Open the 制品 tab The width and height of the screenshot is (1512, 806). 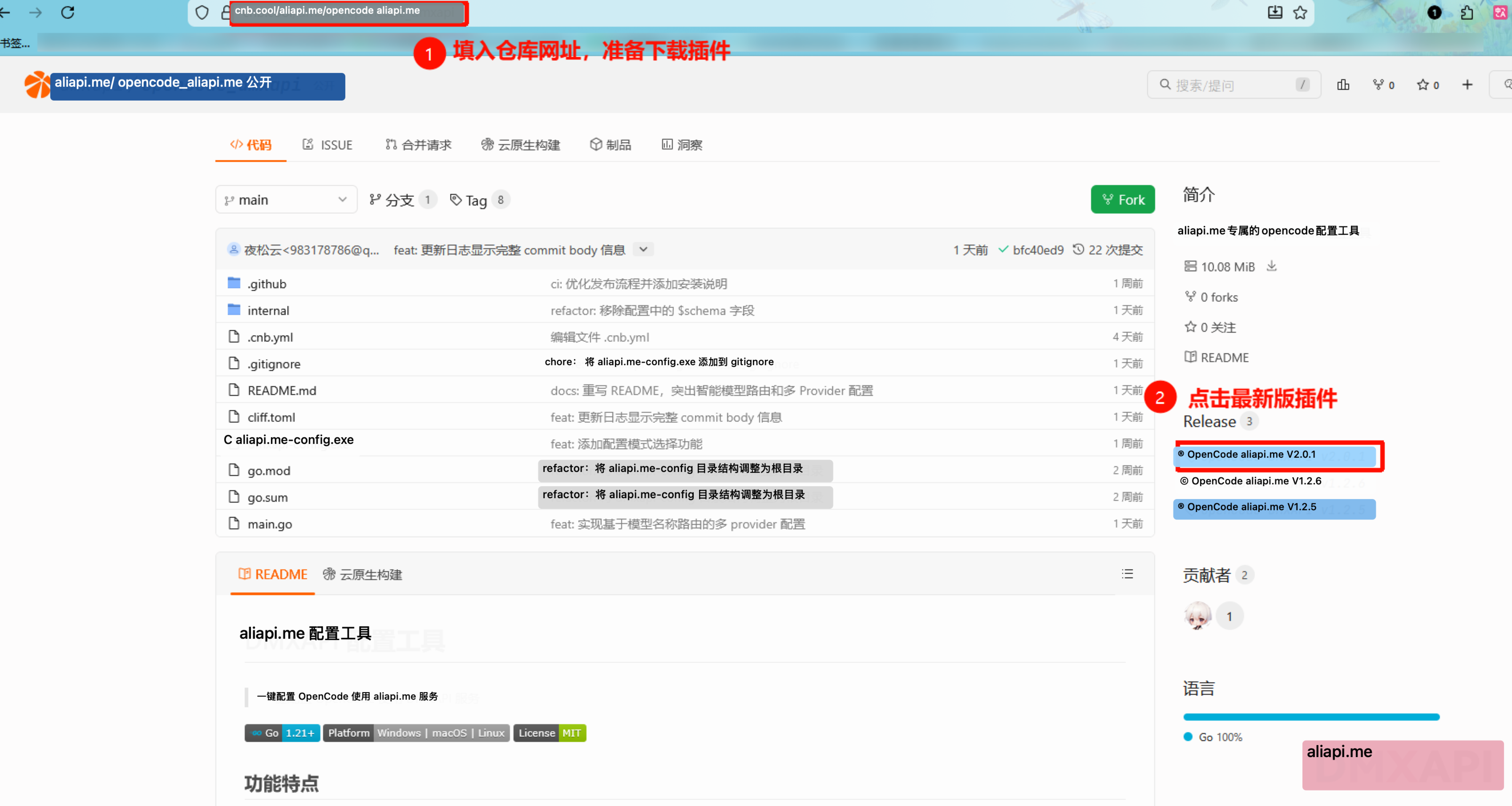pos(610,144)
